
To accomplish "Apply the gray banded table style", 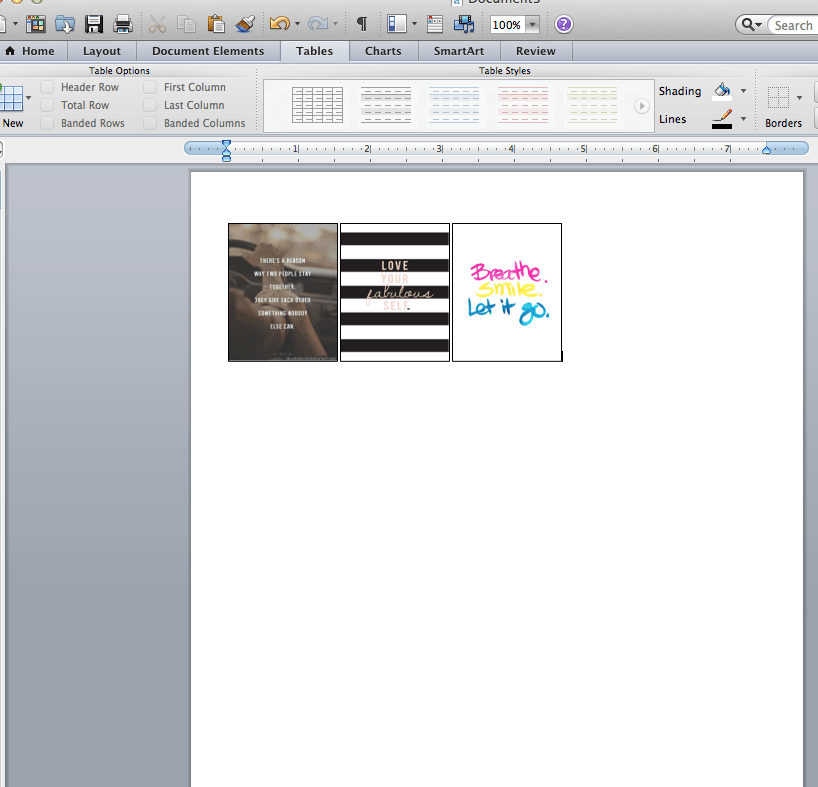I will coord(386,105).
